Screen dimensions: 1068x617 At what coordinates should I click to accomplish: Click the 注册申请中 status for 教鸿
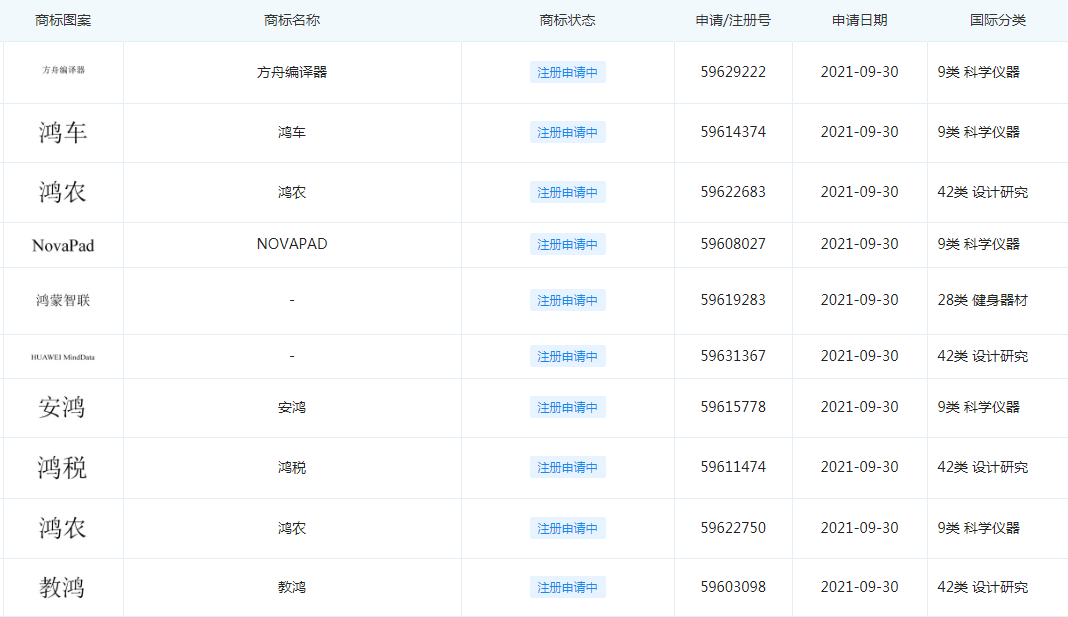coord(567,587)
